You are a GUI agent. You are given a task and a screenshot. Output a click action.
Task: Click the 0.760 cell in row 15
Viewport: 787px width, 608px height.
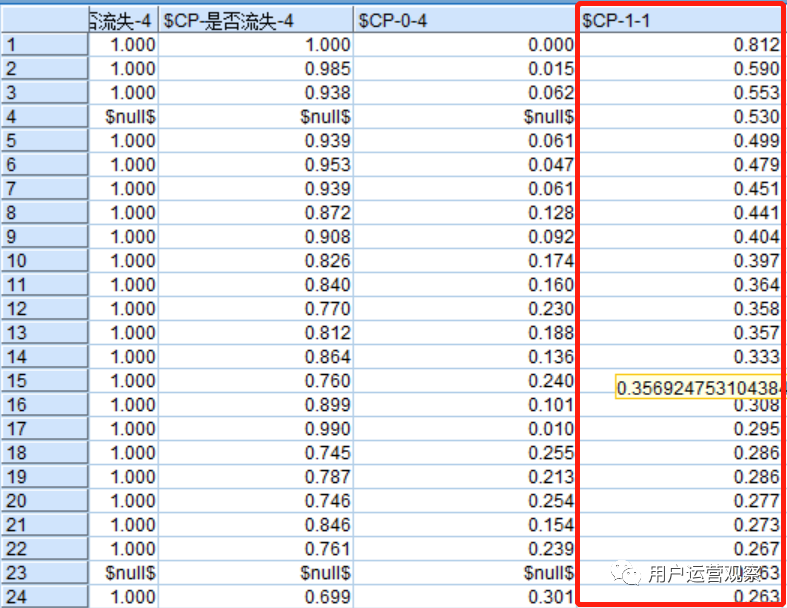pos(256,381)
